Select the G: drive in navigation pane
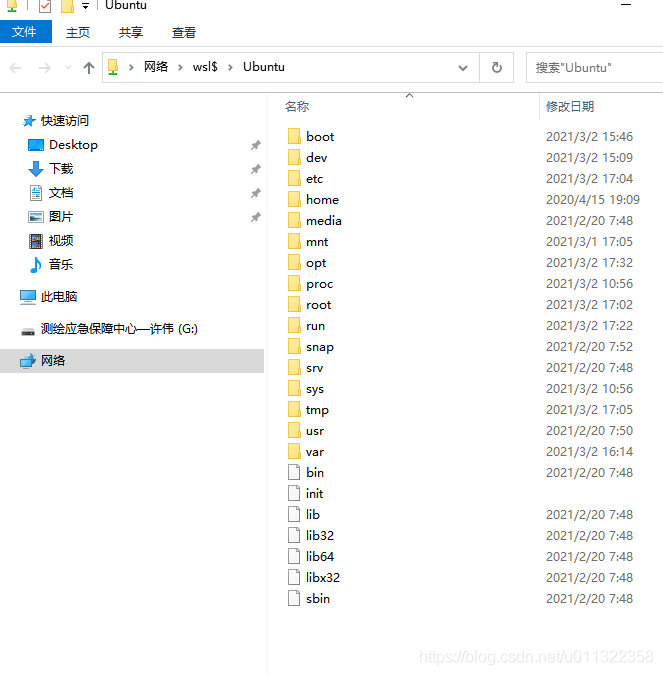This screenshot has height=675, width=663. coord(119,329)
